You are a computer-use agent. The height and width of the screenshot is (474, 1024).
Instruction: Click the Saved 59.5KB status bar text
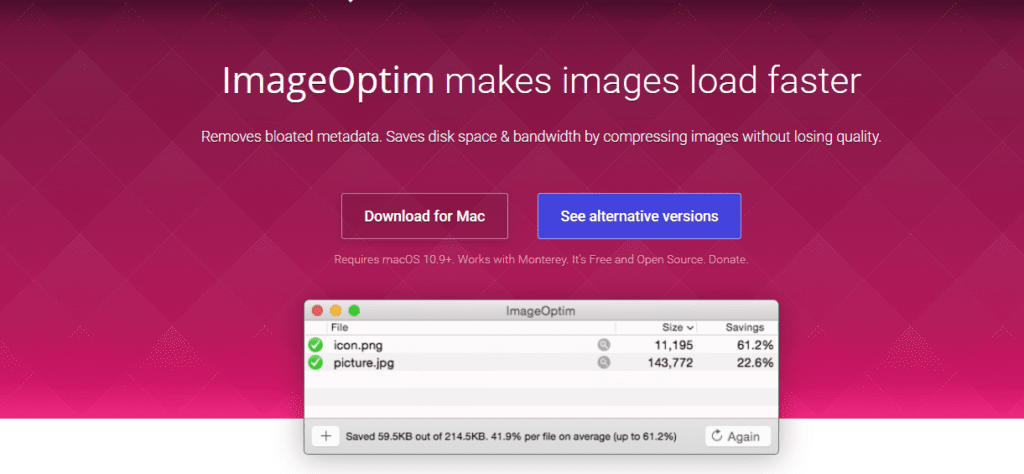click(x=511, y=436)
